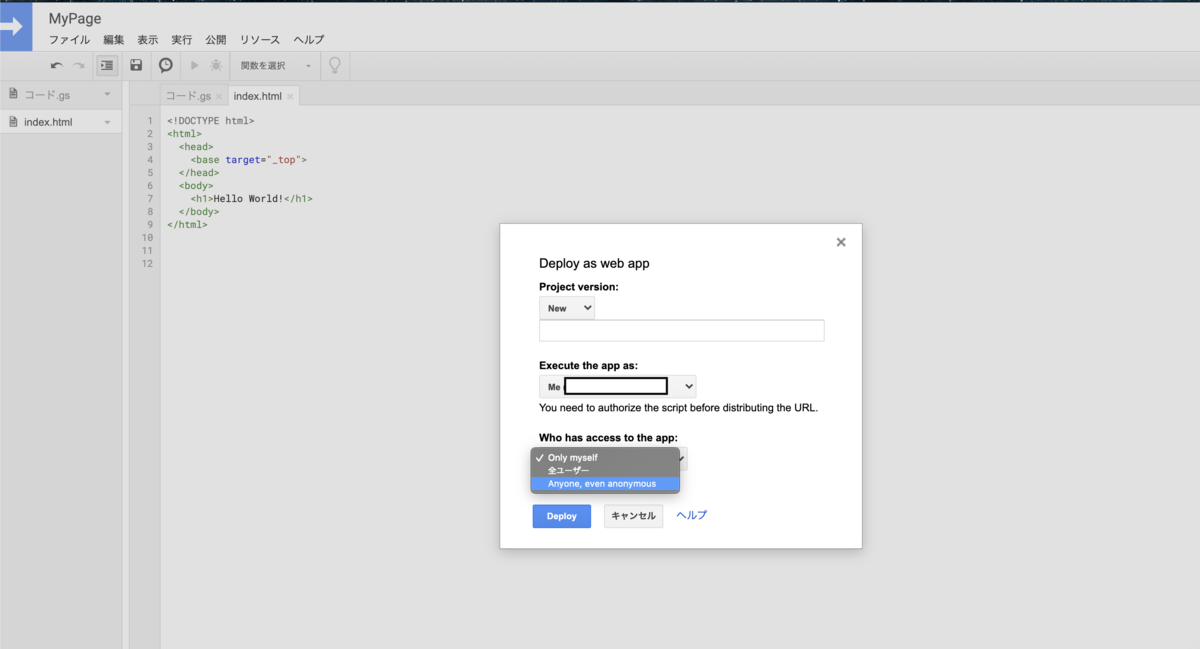Close the Deploy as web app dialog
The width and height of the screenshot is (1200, 649).
click(841, 242)
